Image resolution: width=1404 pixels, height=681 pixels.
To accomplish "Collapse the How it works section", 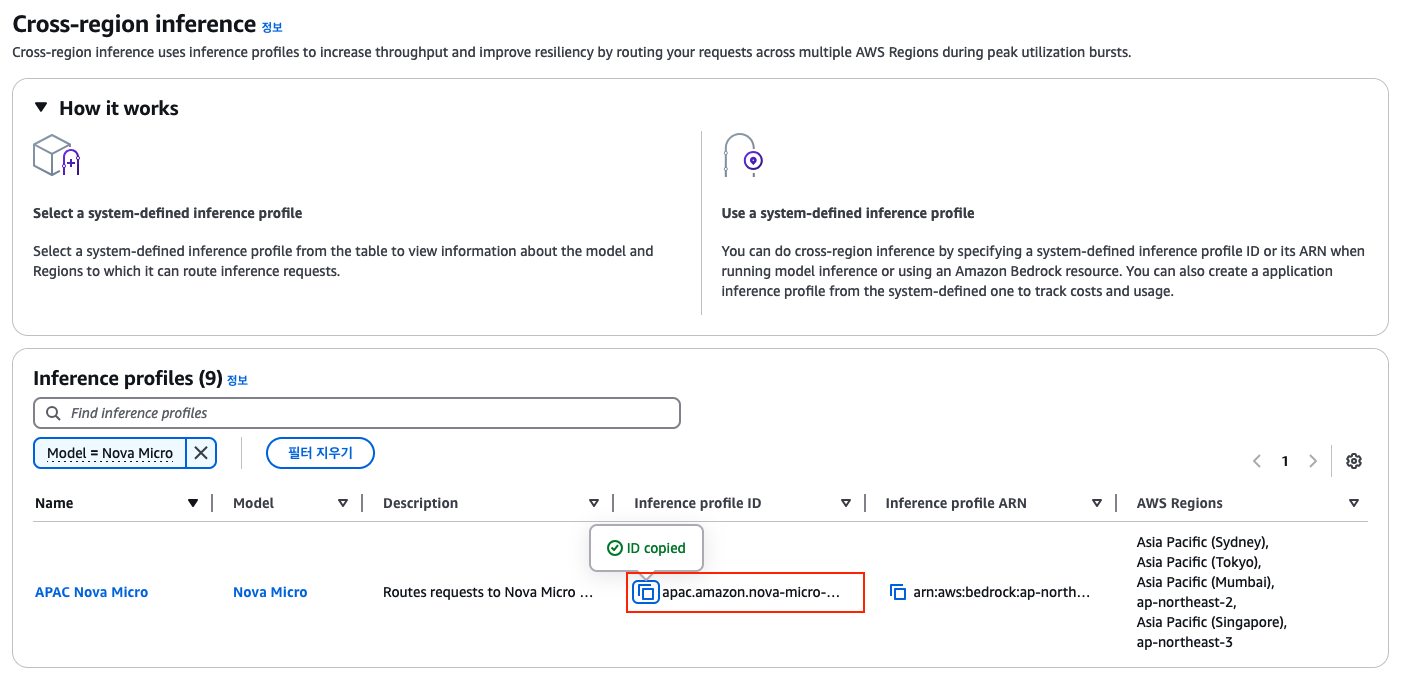I will point(40,107).
